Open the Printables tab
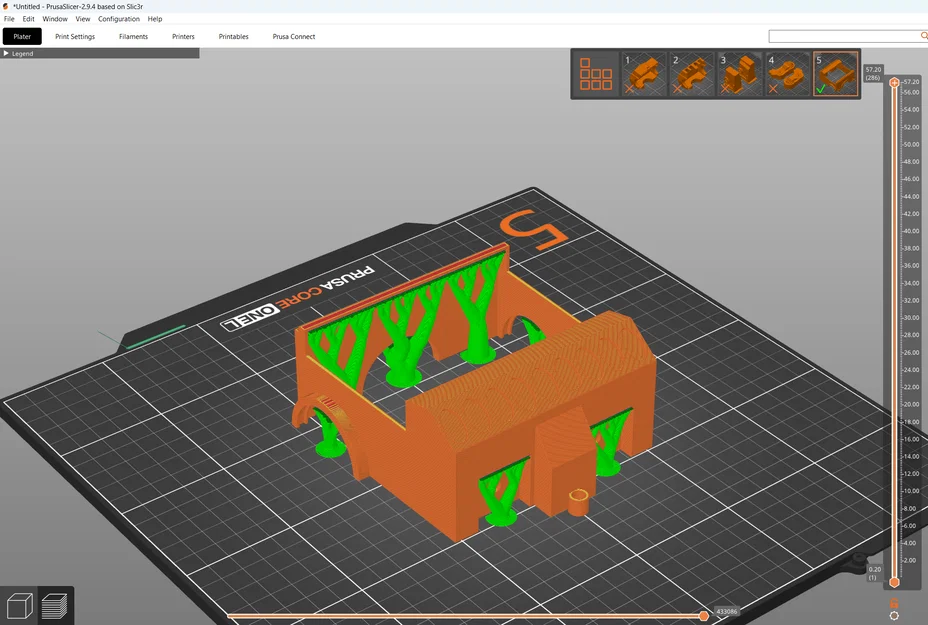The width and height of the screenshot is (928, 625). 234,36
